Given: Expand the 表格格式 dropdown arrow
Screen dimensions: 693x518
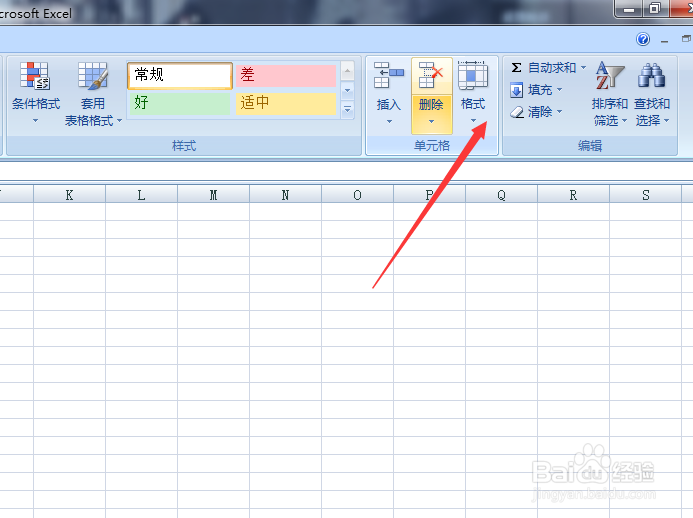Looking at the screenshot, I should (119, 120).
